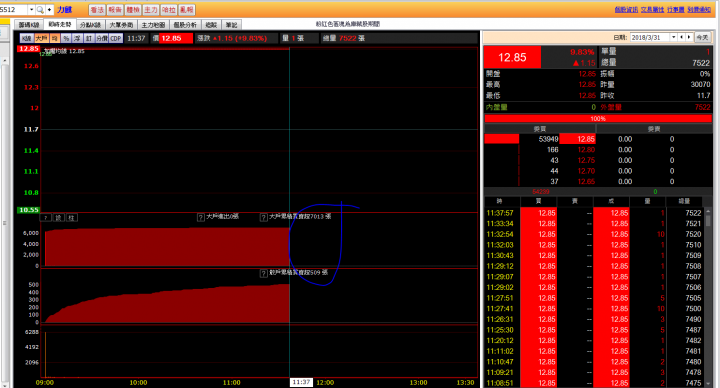Click the 12.80 bid price in order book

click(x=586, y=150)
